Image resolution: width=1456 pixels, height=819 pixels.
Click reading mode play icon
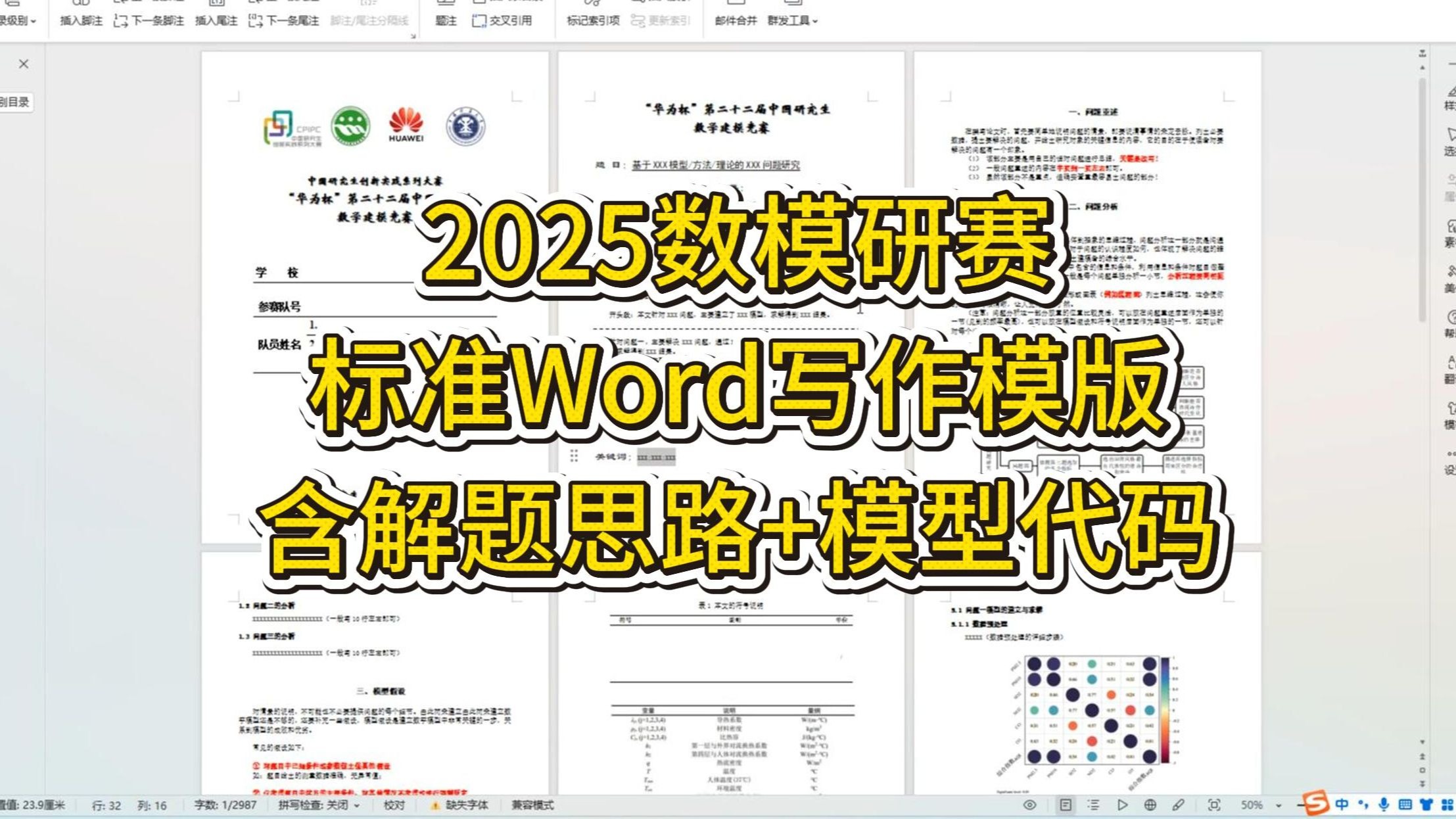[1122, 805]
